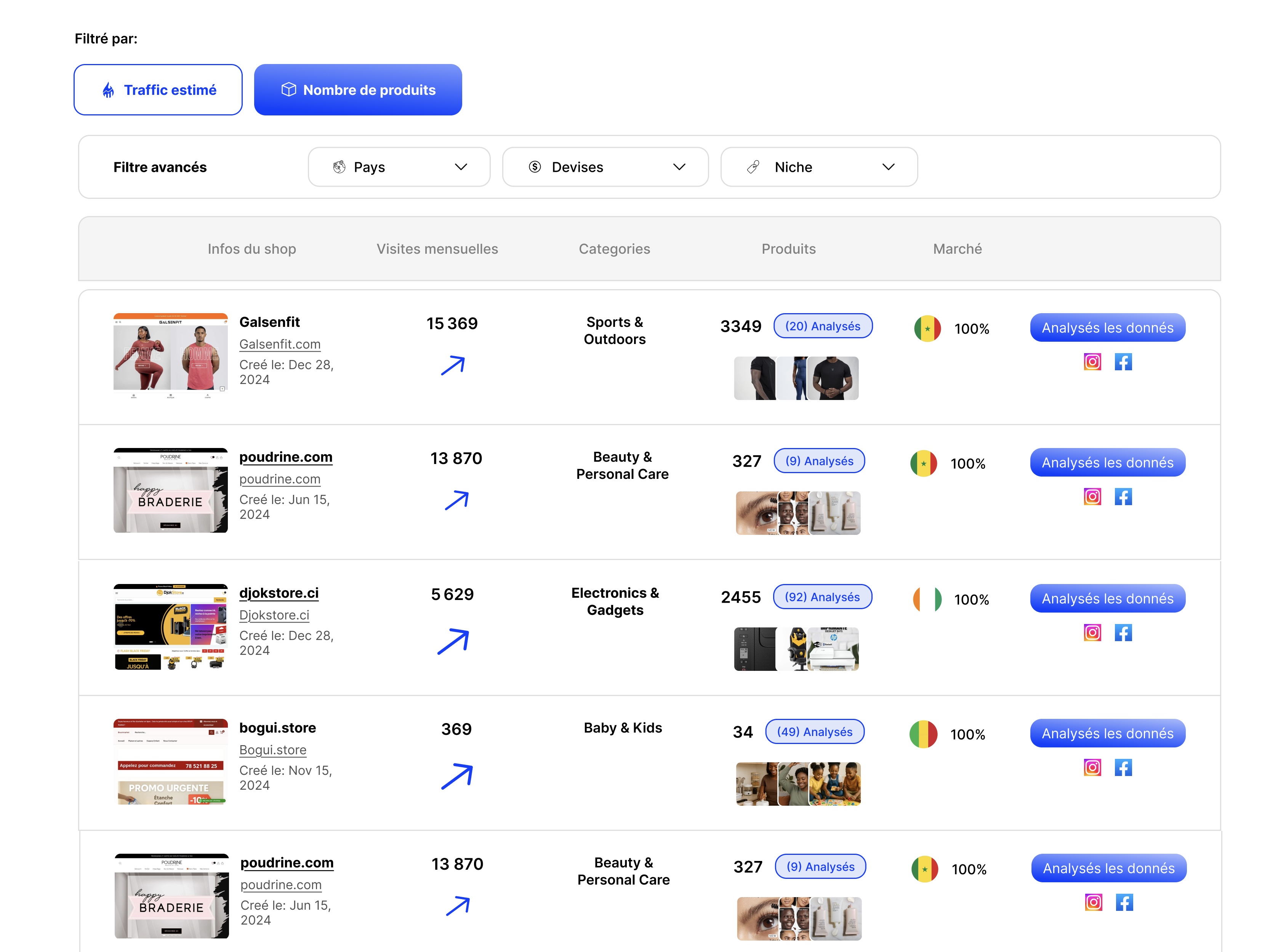The width and height of the screenshot is (1278, 952).
Task: Expand the Niche dropdown
Action: 818,167
